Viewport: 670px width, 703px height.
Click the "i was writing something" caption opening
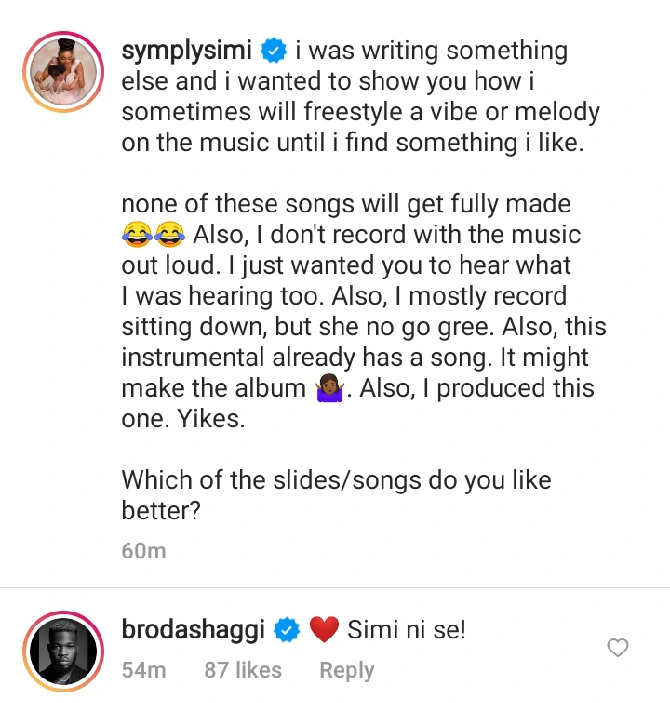coord(431,50)
